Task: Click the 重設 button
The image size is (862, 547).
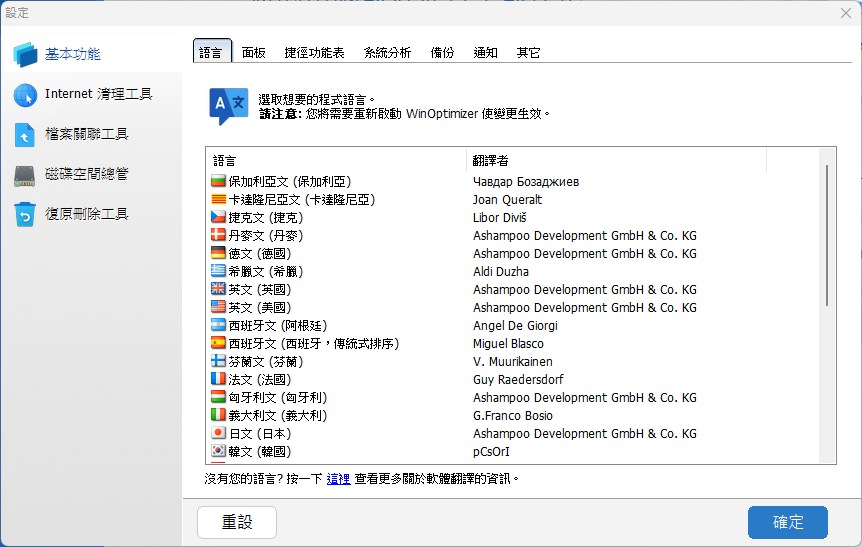Action: (237, 522)
